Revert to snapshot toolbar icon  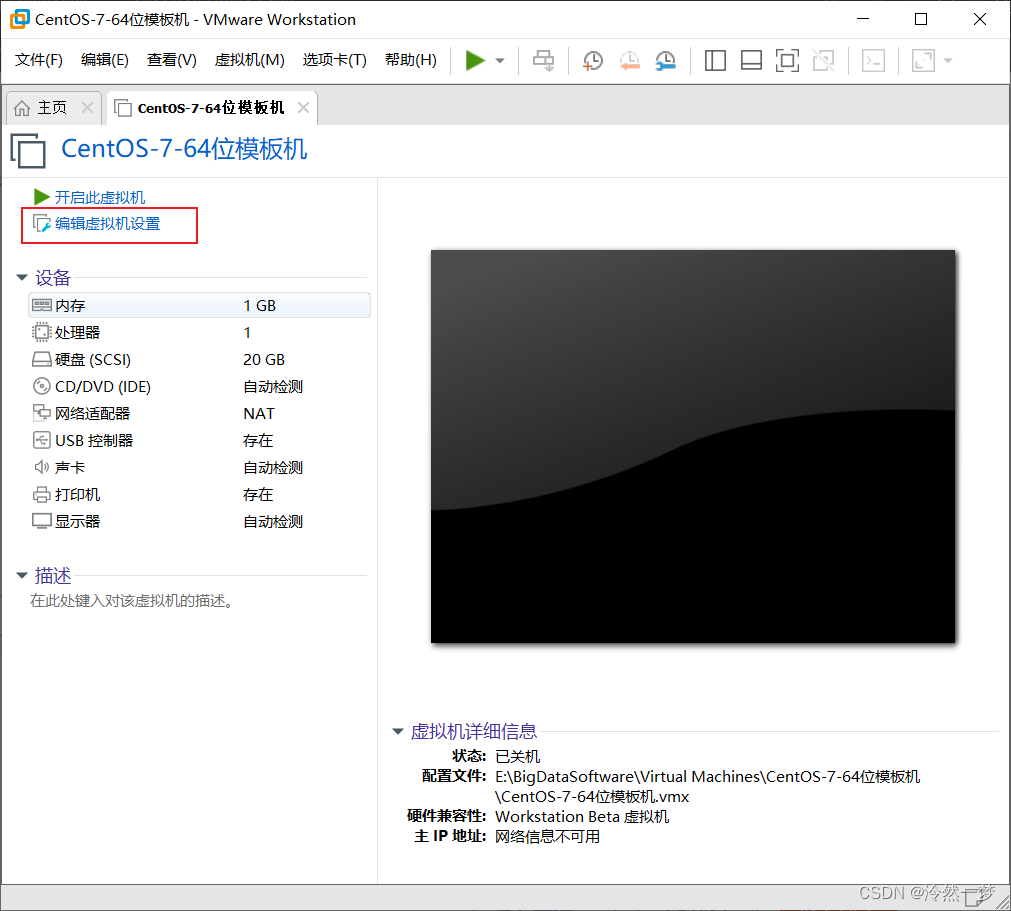click(x=629, y=61)
